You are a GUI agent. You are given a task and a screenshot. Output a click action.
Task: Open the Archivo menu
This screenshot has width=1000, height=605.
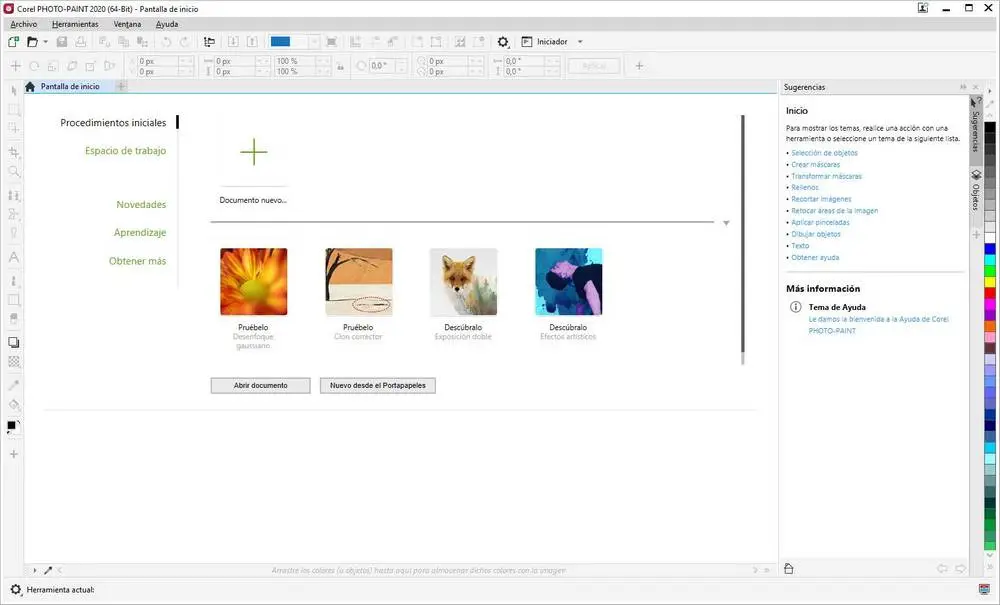click(x=24, y=24)
